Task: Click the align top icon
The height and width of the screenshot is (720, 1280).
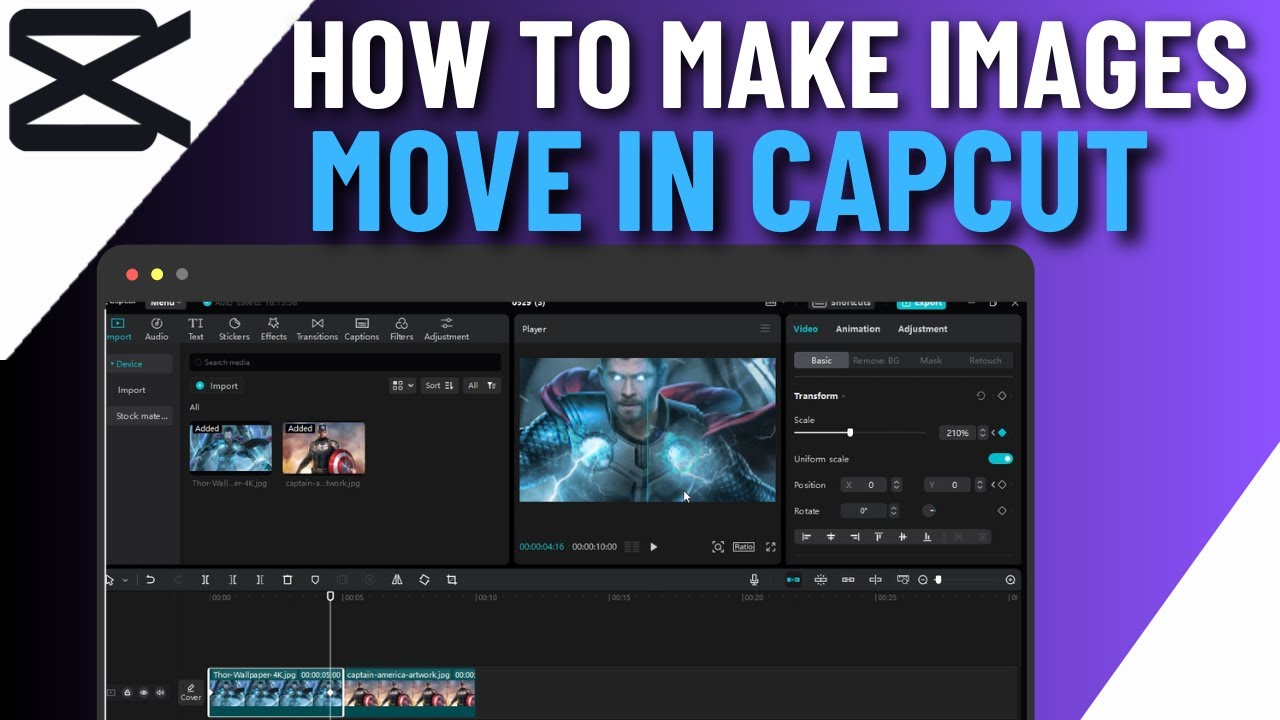Action: (879, 537)
